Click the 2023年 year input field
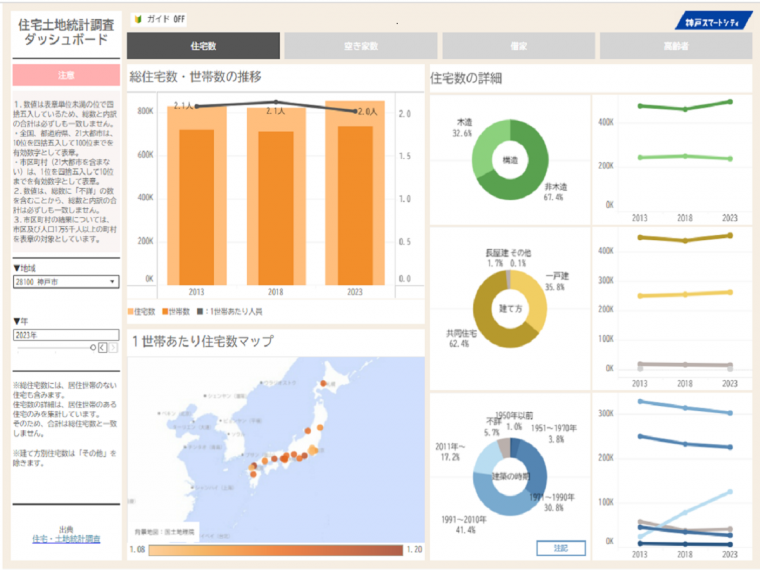 pos(66,335)
